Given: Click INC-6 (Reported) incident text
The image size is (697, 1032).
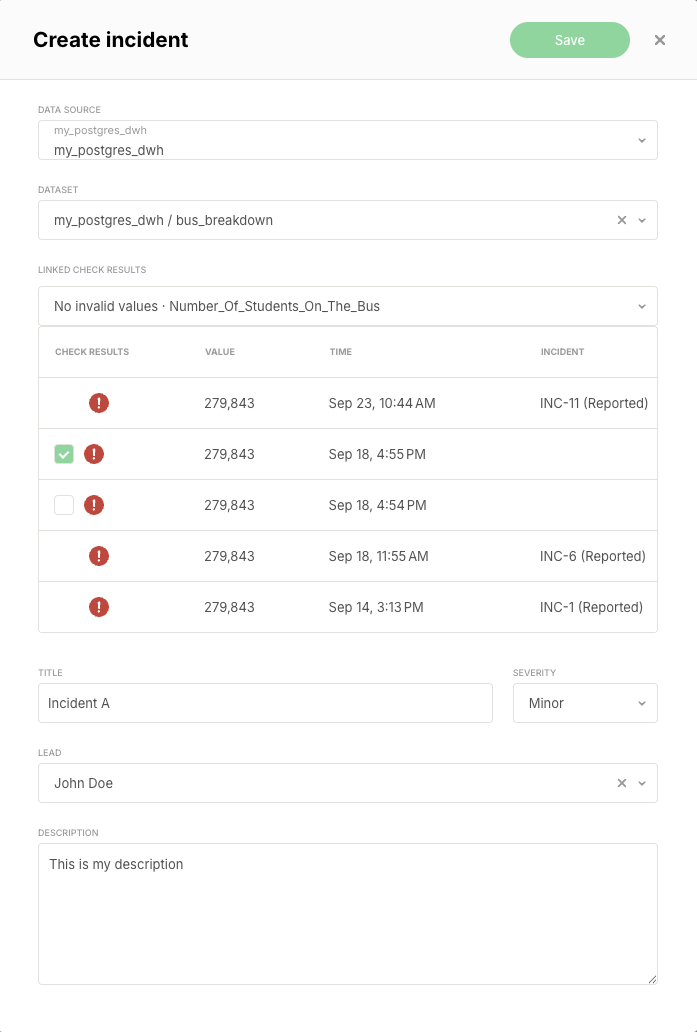Looking at the screenshot, I should pos(592,556).
